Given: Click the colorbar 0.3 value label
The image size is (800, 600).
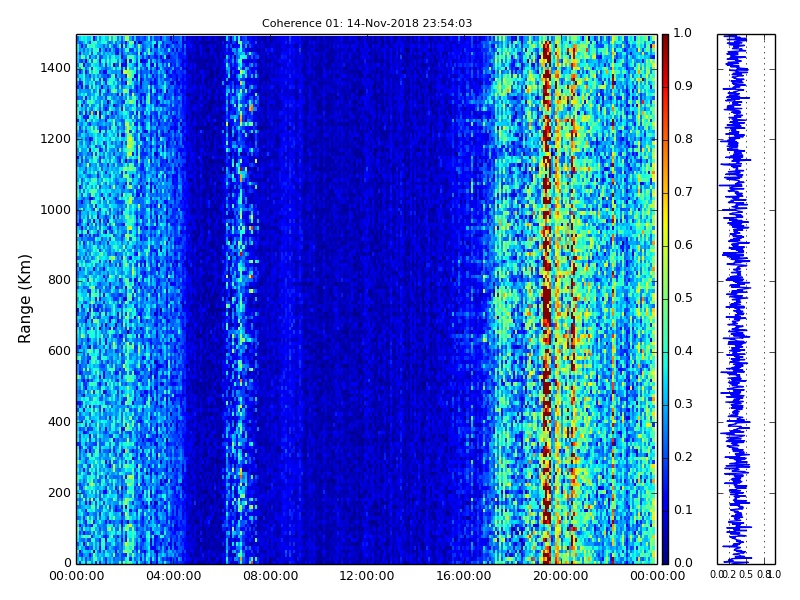Looking at the screenshot, I should click(x=683, y=404).
